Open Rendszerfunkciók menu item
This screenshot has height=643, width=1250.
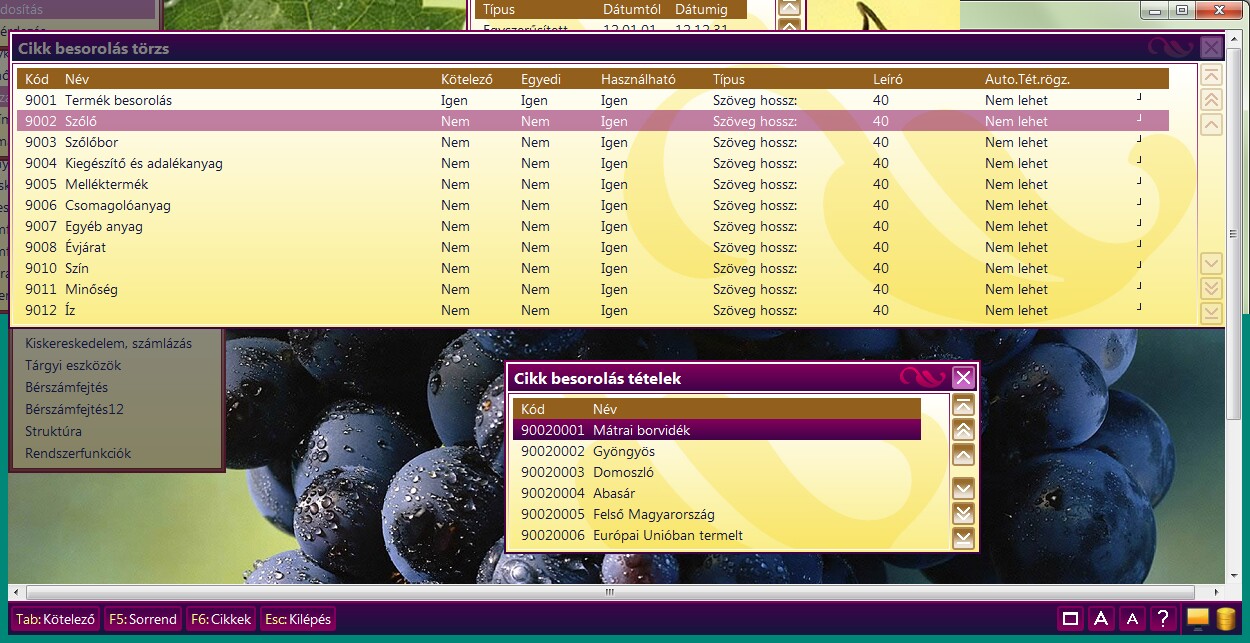pyautogui.click(x=78, y=453)
